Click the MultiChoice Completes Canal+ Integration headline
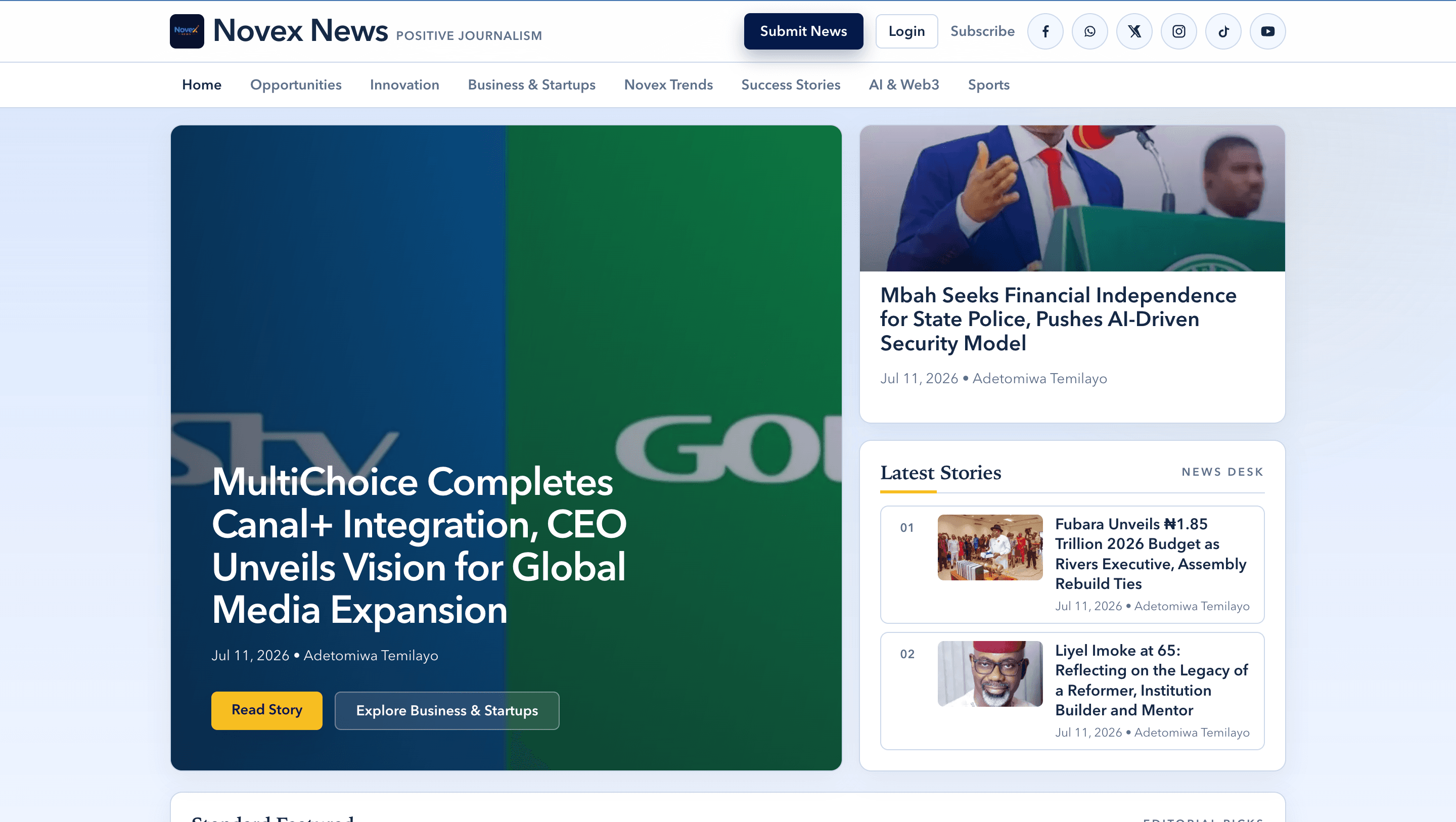 coord(419,545)
